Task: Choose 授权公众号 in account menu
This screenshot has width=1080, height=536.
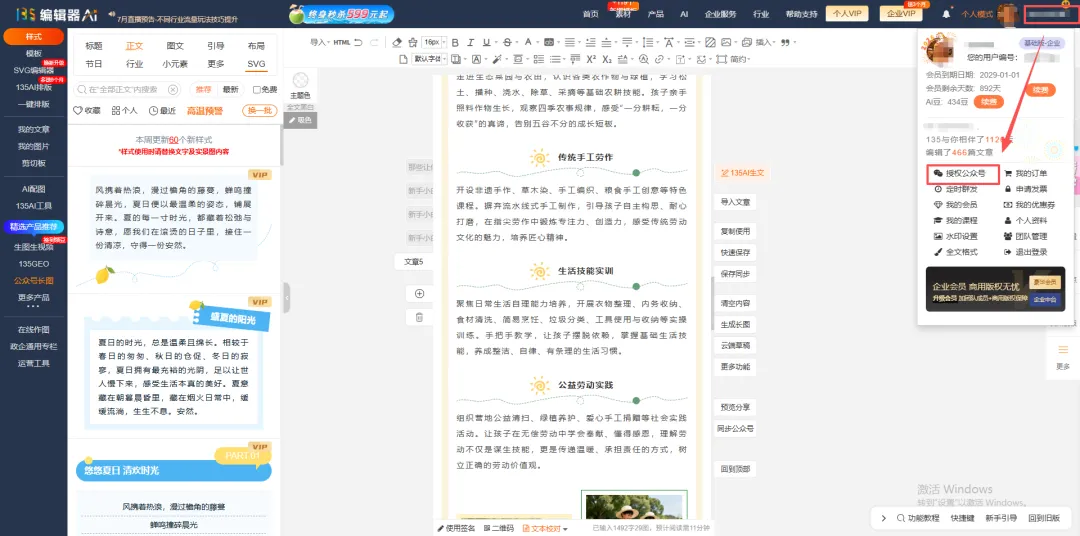Action: [964, 174]
